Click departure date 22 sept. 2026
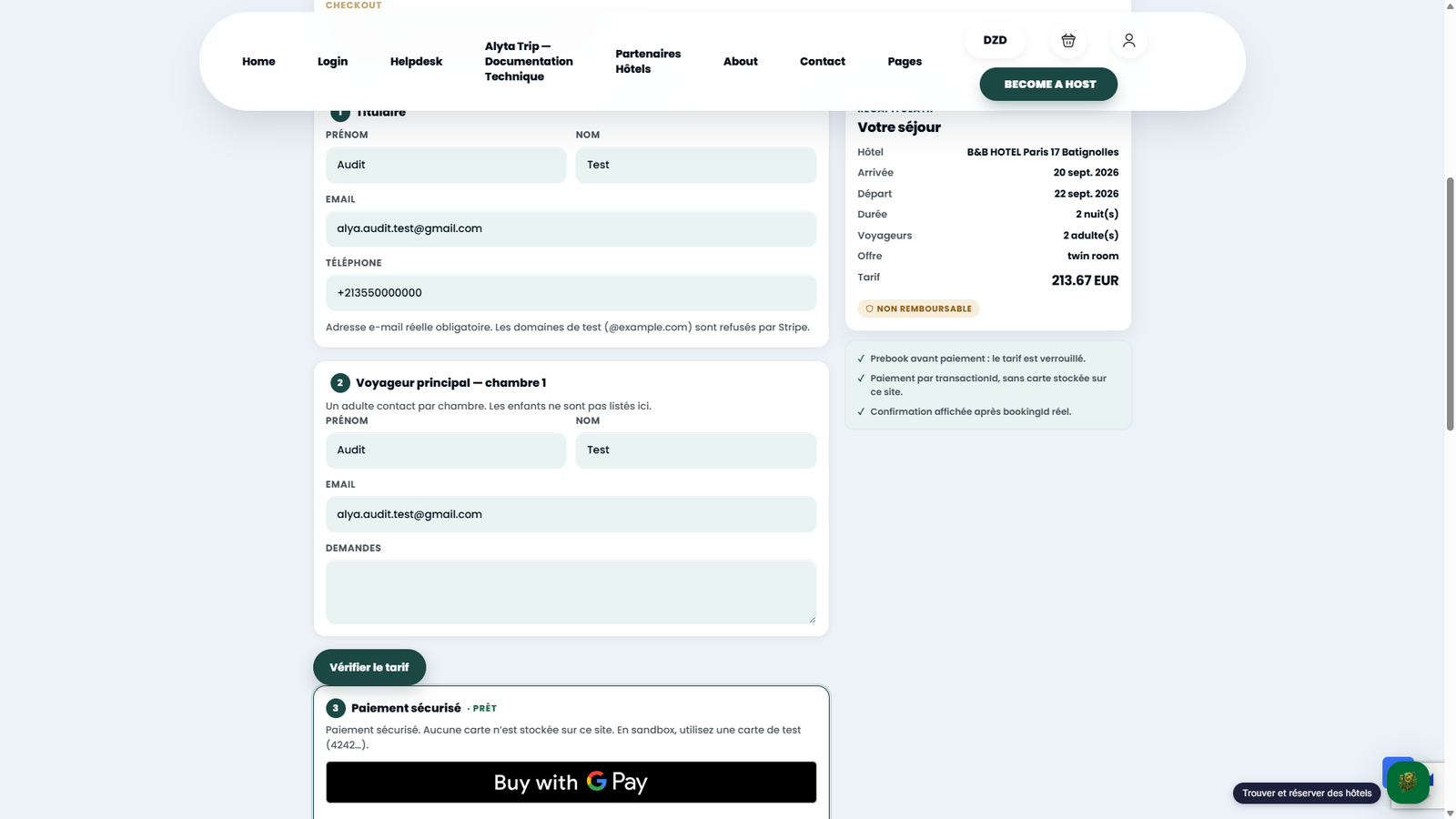The image size is (1456, 819). [x=1087, y=194]
